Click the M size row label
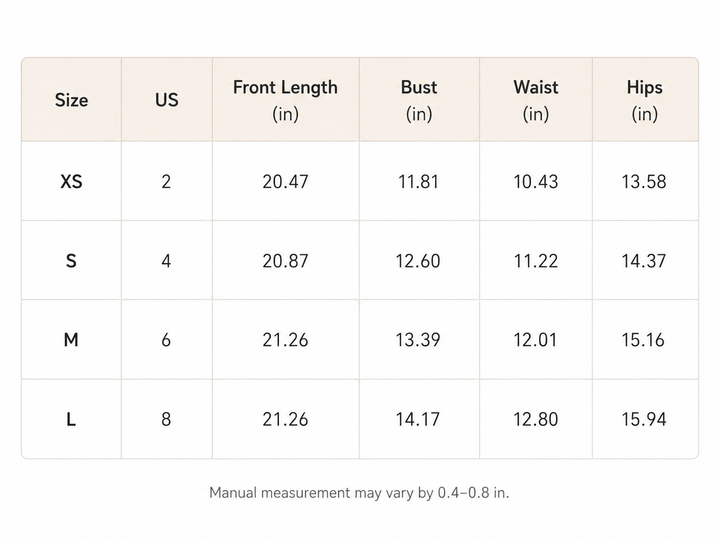This screenshot has height=540, width=720. [x=71, y=340]
